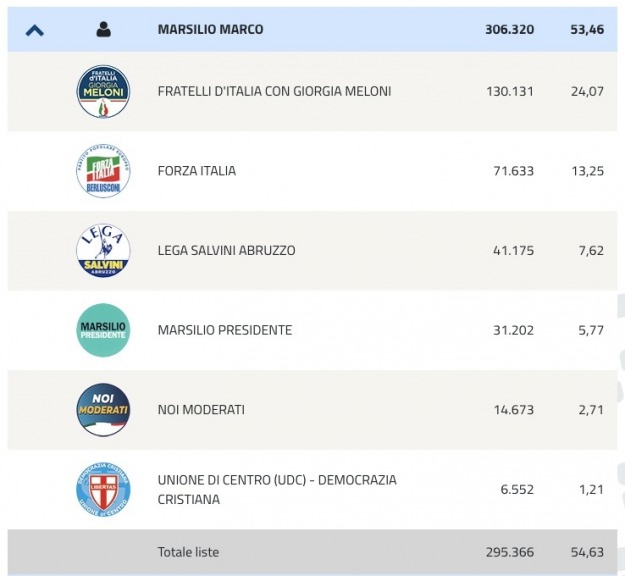Click the vote count 41.175
This screenshot has height=576, width=625.
513,250
